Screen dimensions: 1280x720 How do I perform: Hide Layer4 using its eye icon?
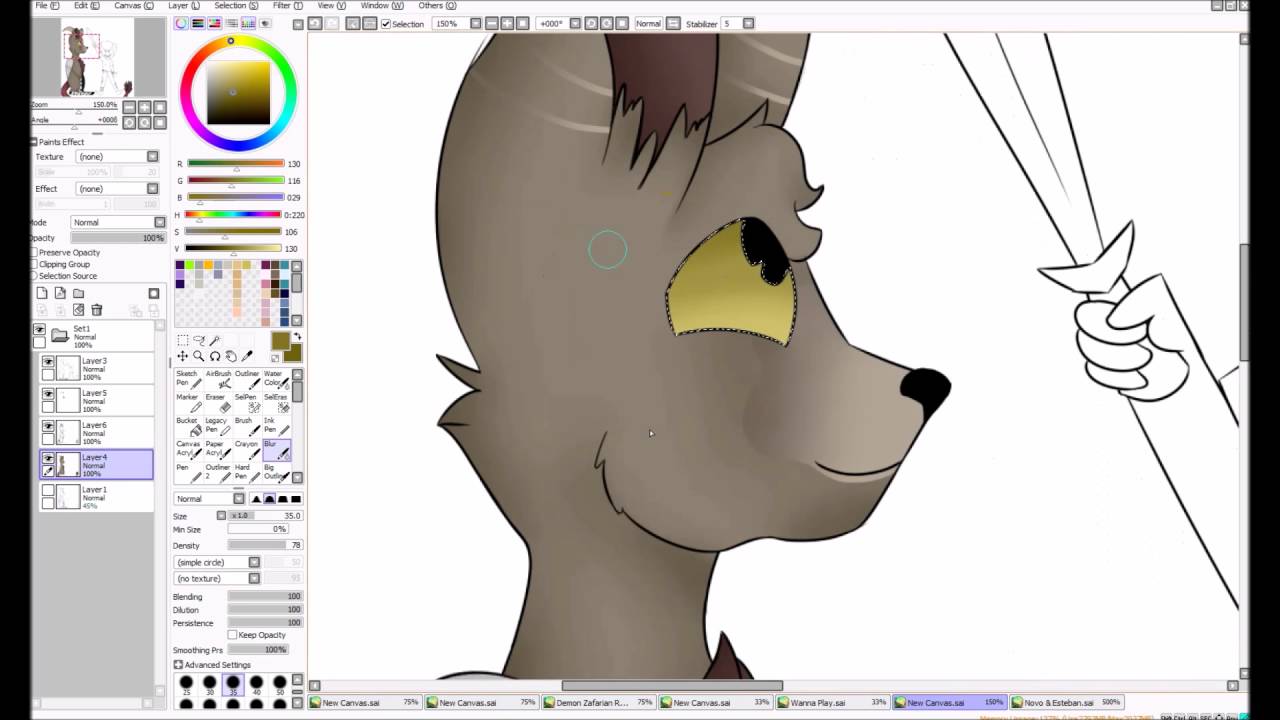click(x=48, y=458)
